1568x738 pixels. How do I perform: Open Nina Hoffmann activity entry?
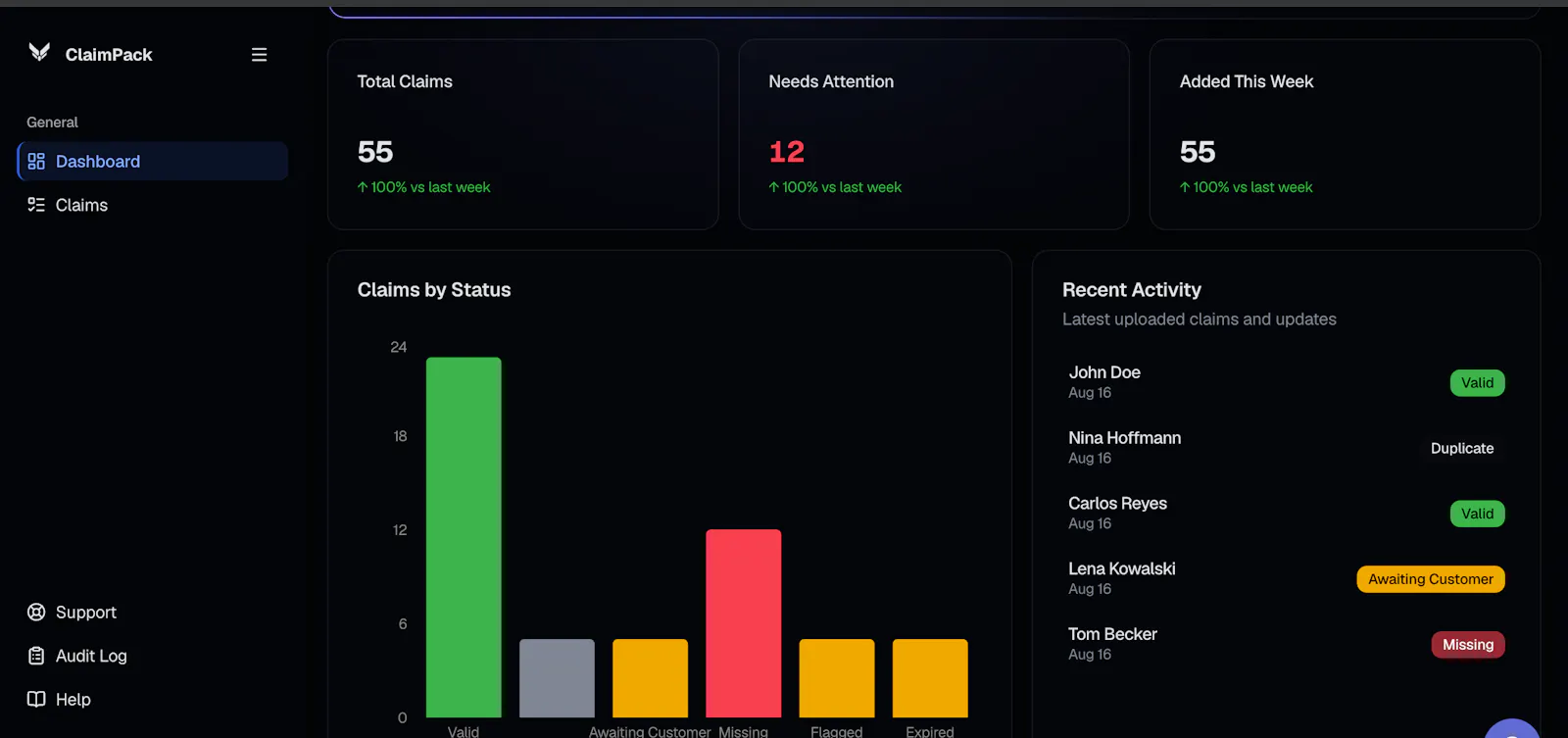(1286, 448)
